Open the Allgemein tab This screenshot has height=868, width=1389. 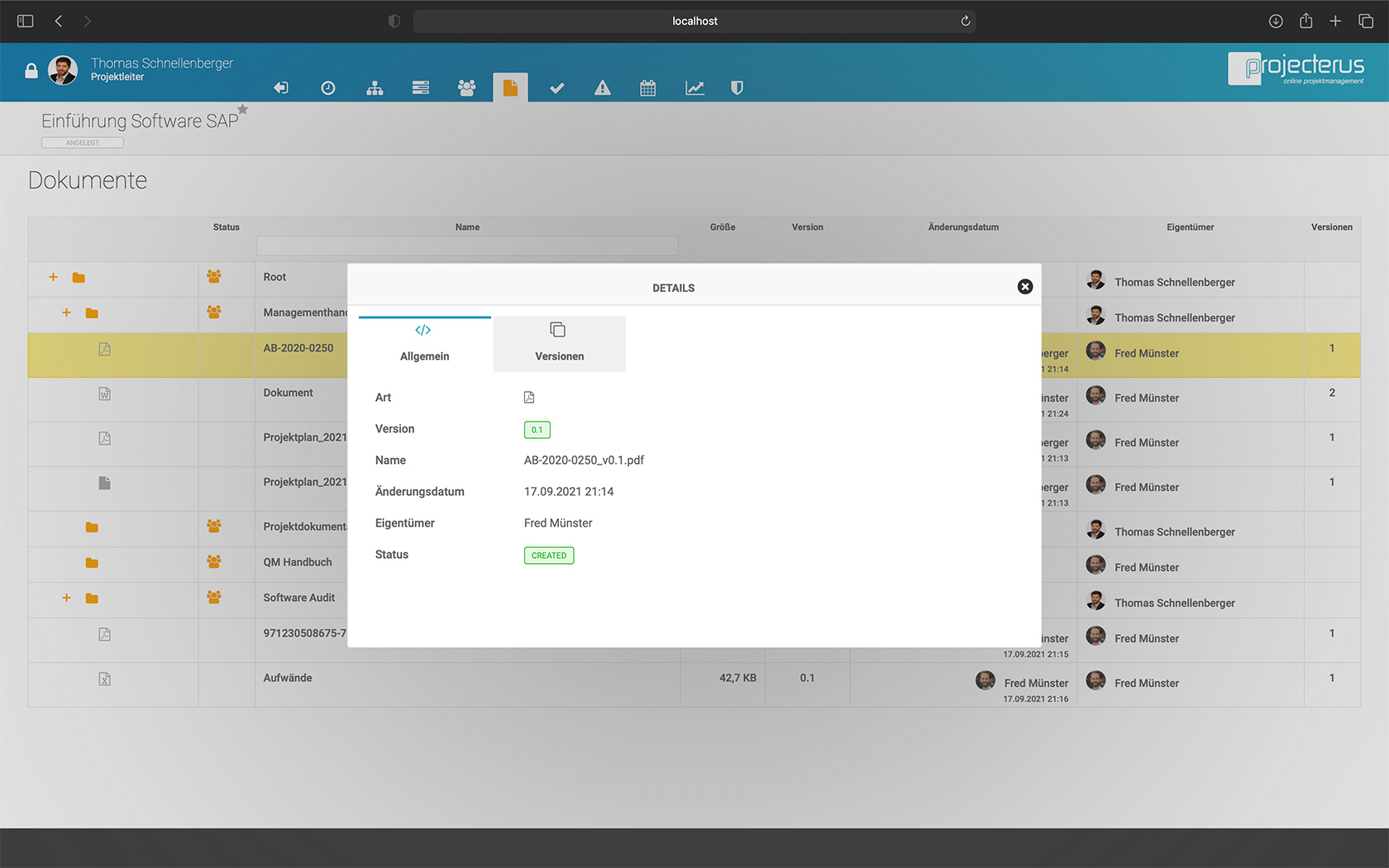coord(424,344)
